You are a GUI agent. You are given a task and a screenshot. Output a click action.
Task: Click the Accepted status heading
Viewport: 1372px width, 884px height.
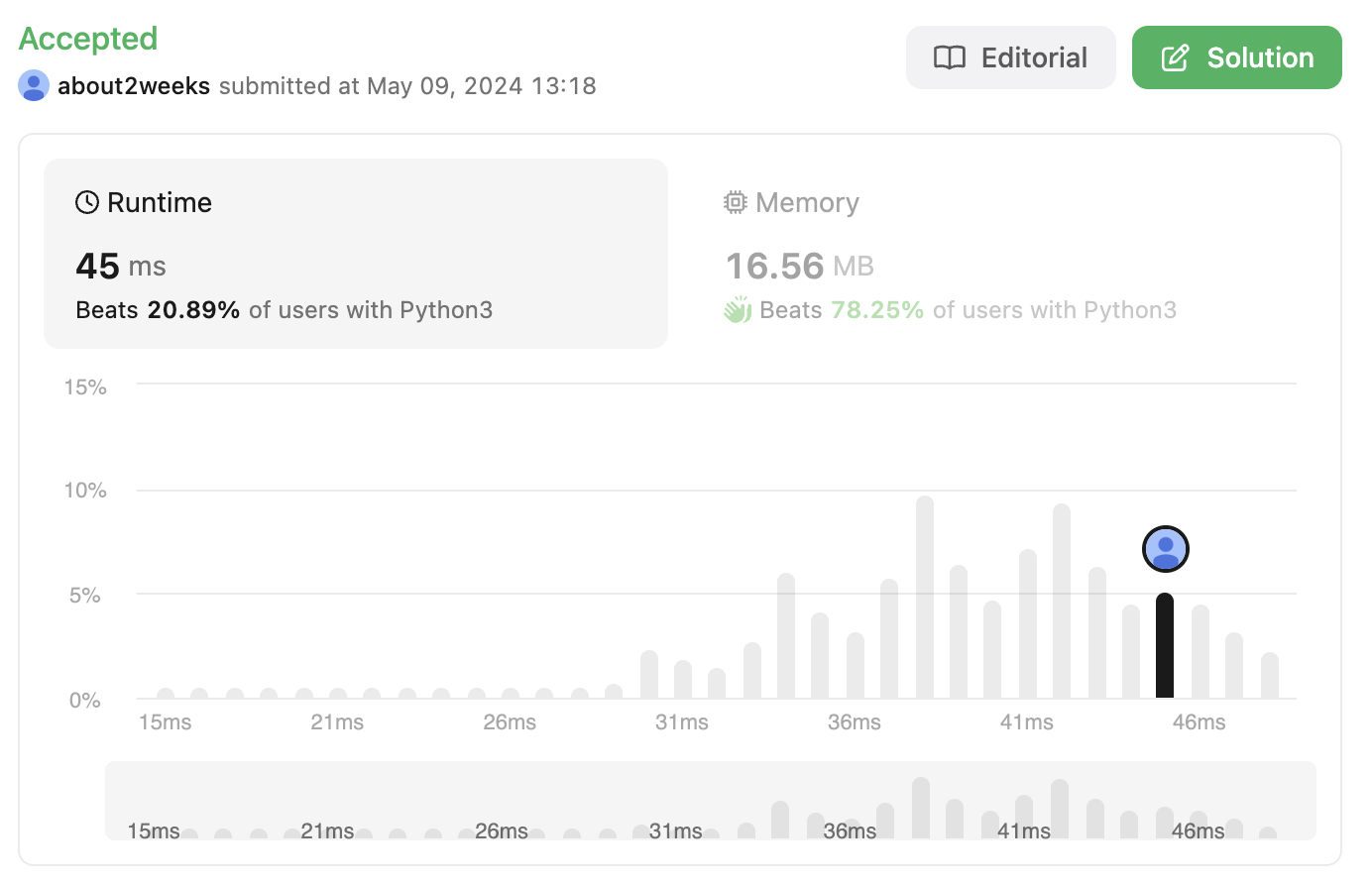coord(88,39)
